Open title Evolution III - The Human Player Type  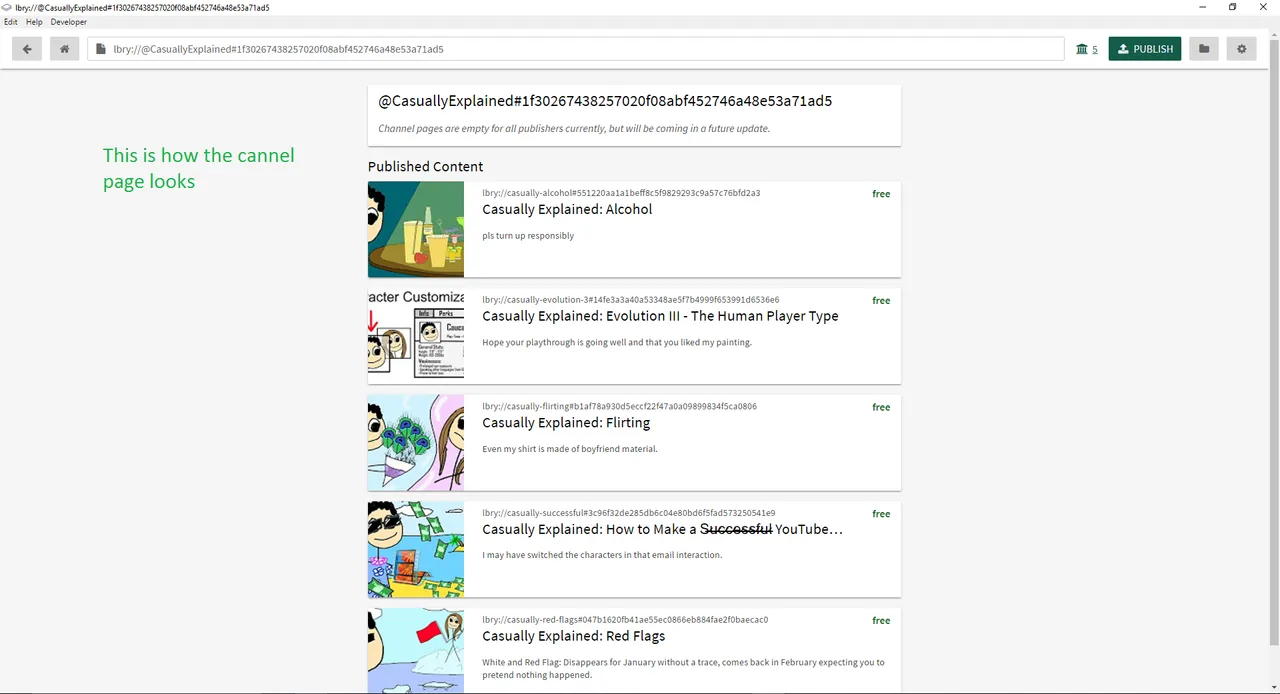(660, 316)
